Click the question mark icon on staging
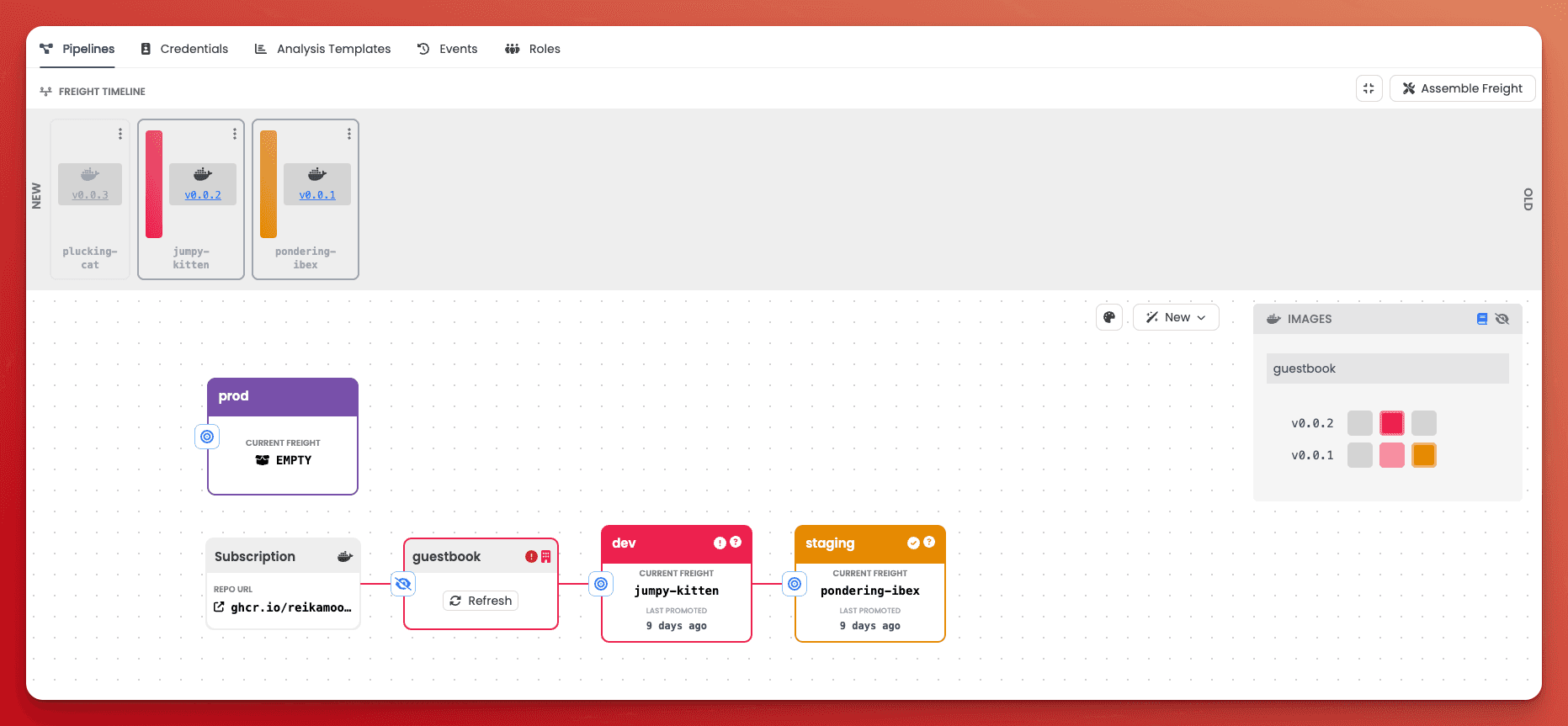This screenshot has height=726, width=1568. (x=929, y=543)
